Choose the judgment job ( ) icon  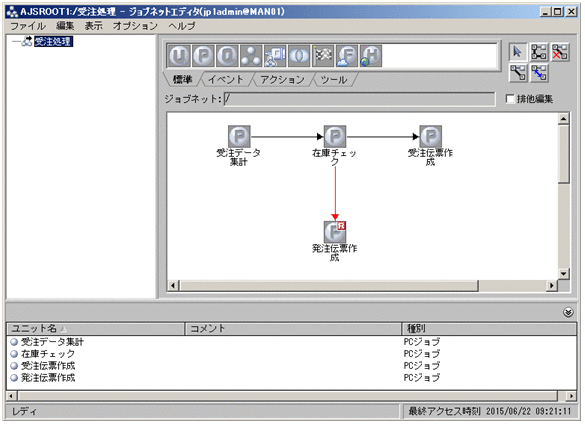299,56
